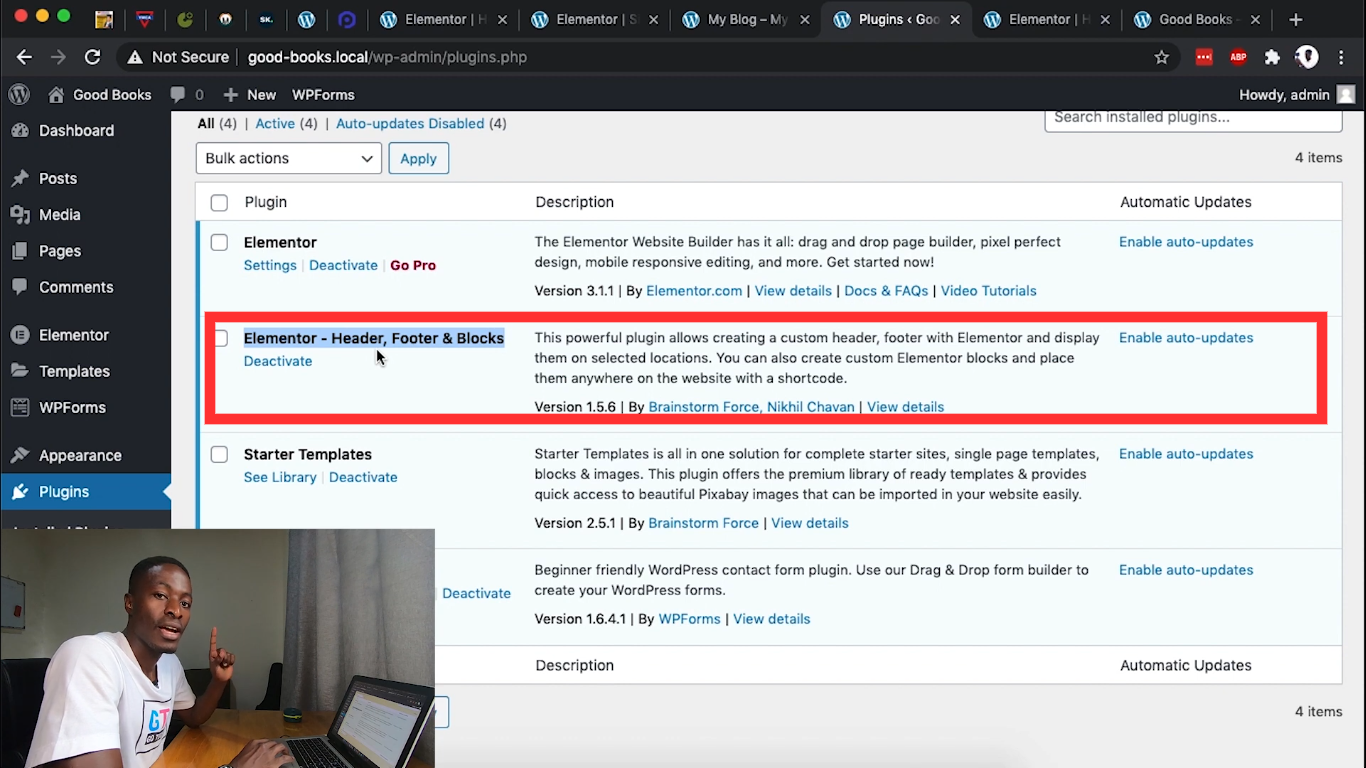This screenshot has width=1366, height=768.
Task: Toggle the select-all plugins checkbox in header
Action: (x=219, y=203)
